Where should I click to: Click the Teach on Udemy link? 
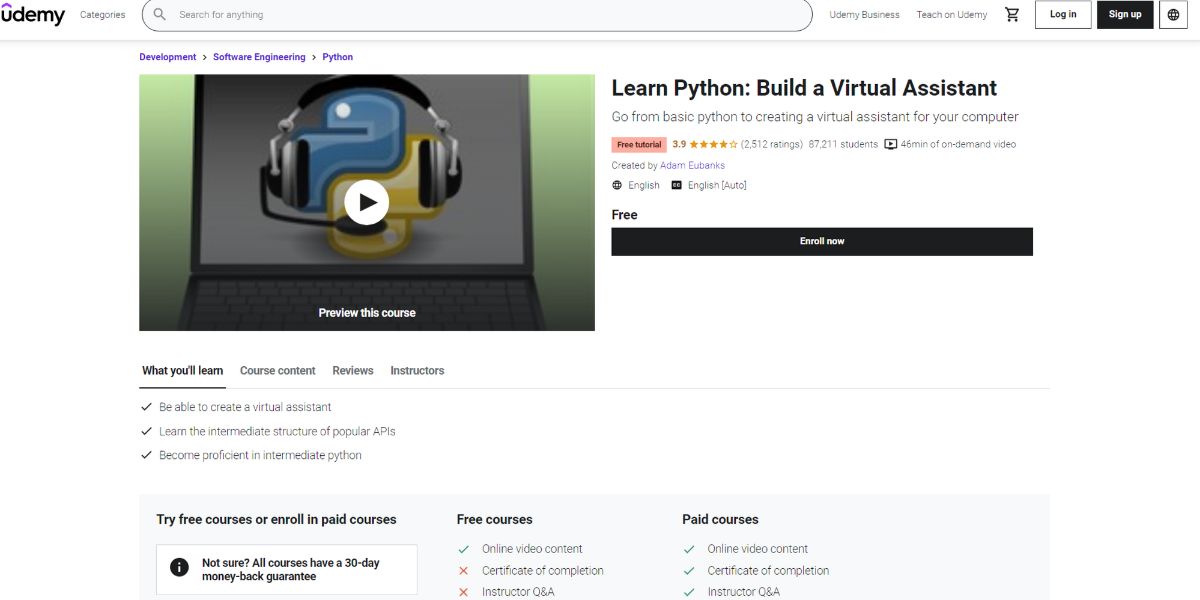coord(951,14)
